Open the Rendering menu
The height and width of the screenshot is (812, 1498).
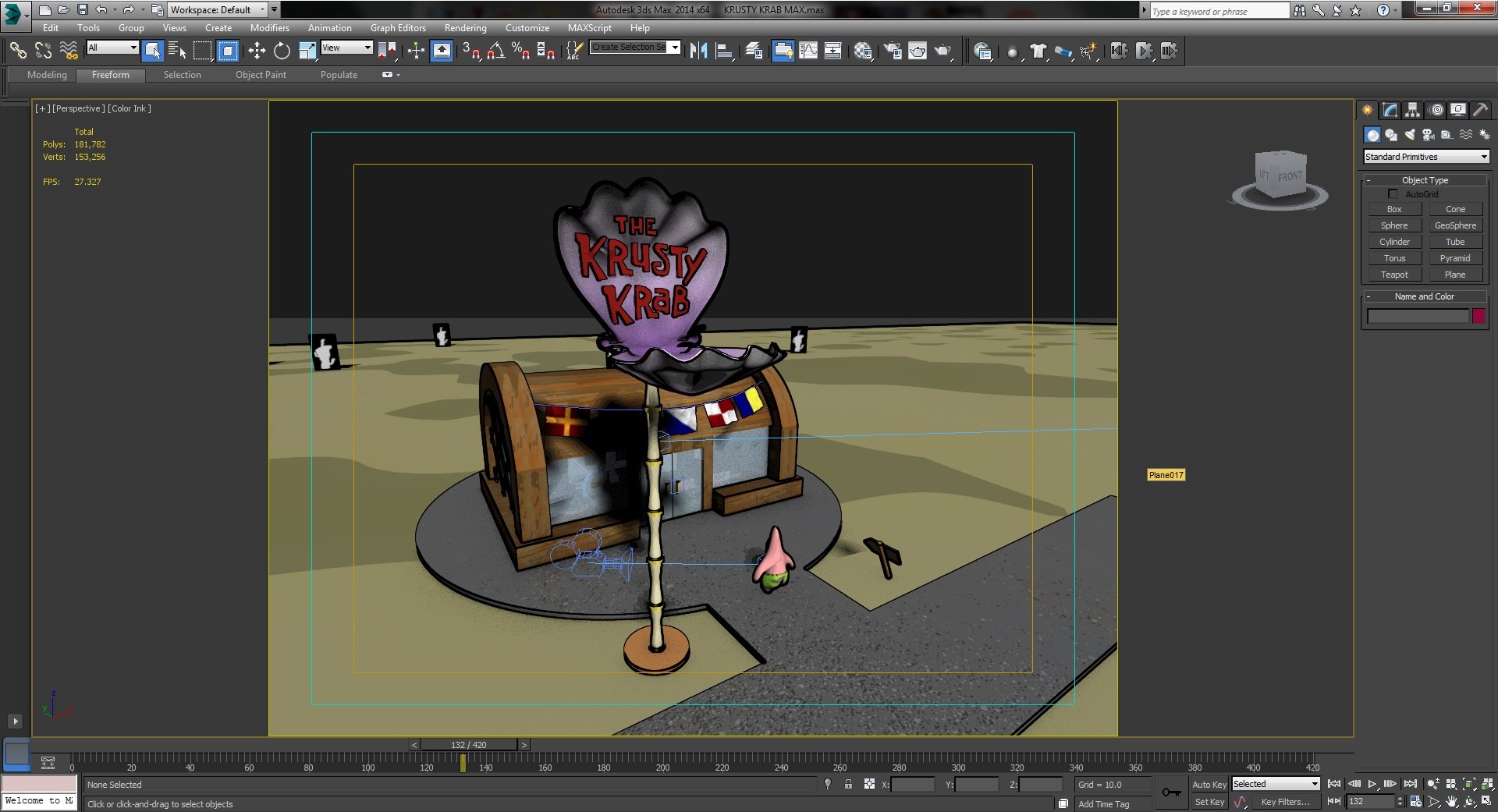465,27
